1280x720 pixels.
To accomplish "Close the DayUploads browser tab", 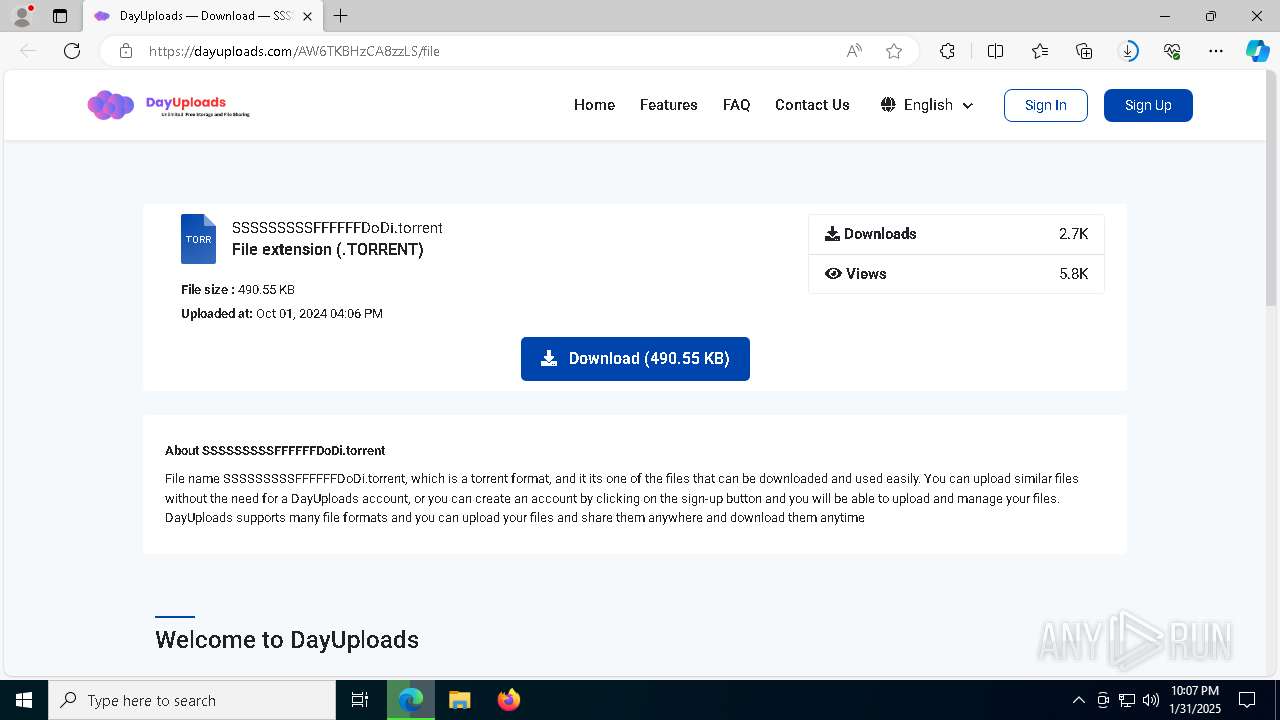I will [307, 16].
